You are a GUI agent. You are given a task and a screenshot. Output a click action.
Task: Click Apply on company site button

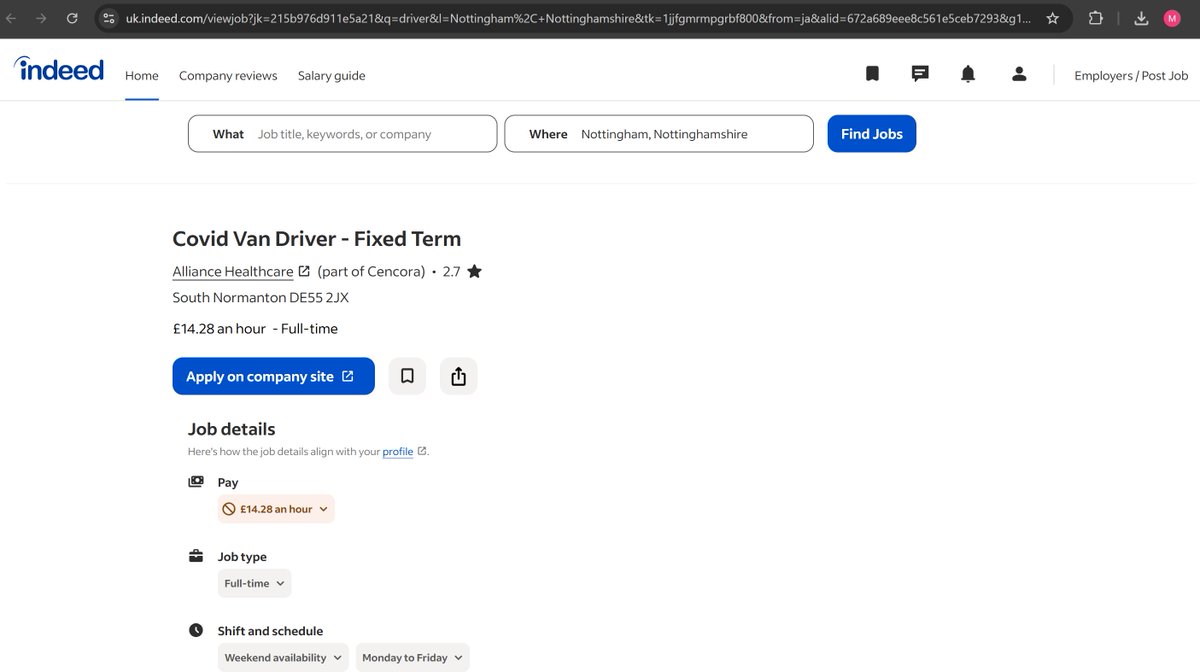coord(274,376)
